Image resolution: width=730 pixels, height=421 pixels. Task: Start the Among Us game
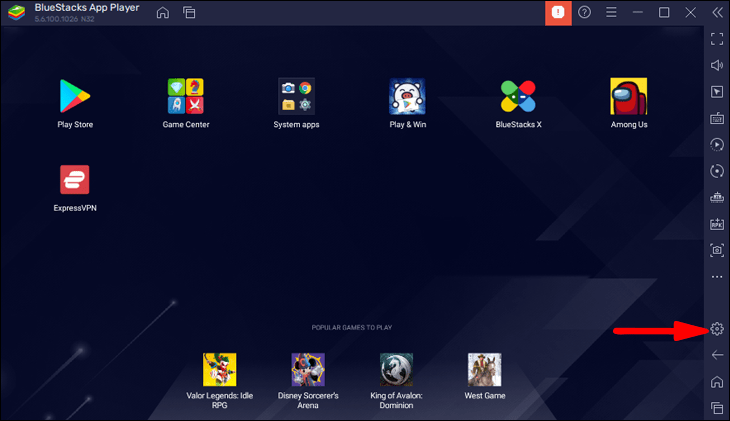[629, 96]
